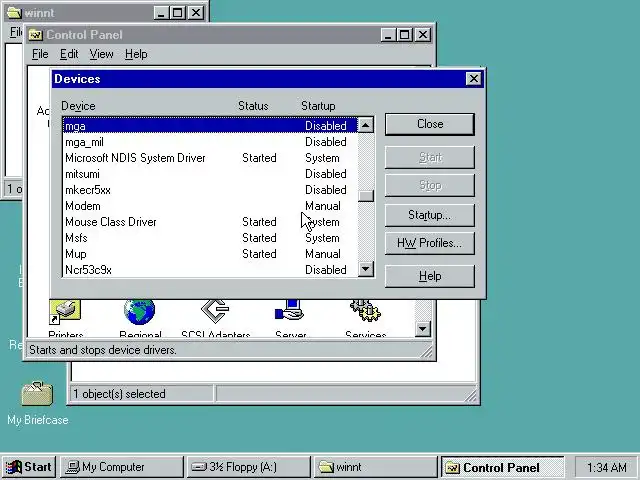
Task: Open the View menu in Control Panel
Action: tap(101, 54)
